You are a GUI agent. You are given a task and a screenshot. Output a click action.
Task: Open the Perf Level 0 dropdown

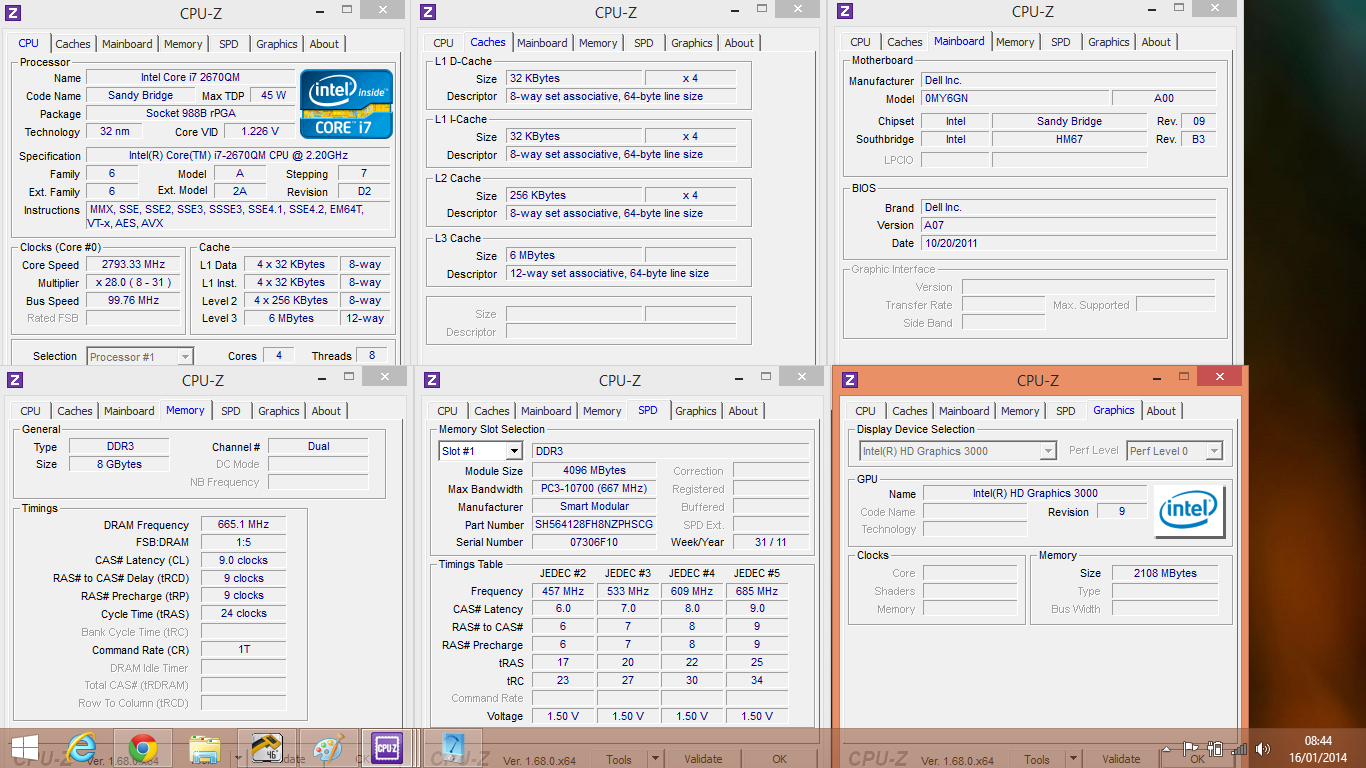pyautogui.click(x=1174, y=451)
